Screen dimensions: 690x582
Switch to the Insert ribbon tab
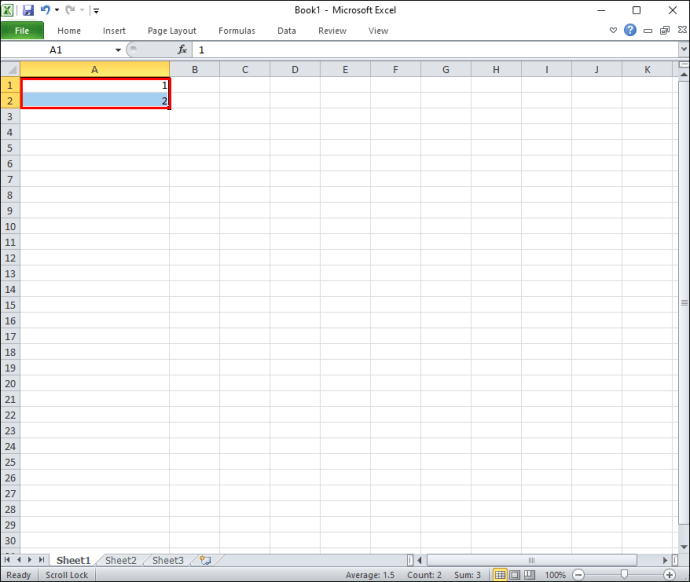(114, 31)
